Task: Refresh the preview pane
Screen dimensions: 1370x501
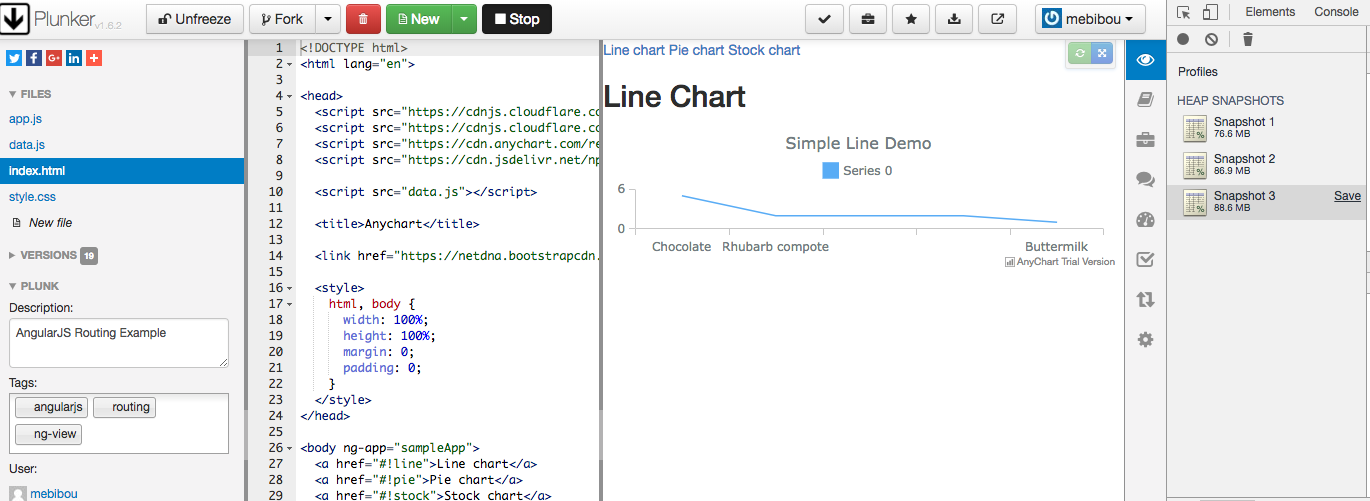Action: click(x=1080, y=54)
